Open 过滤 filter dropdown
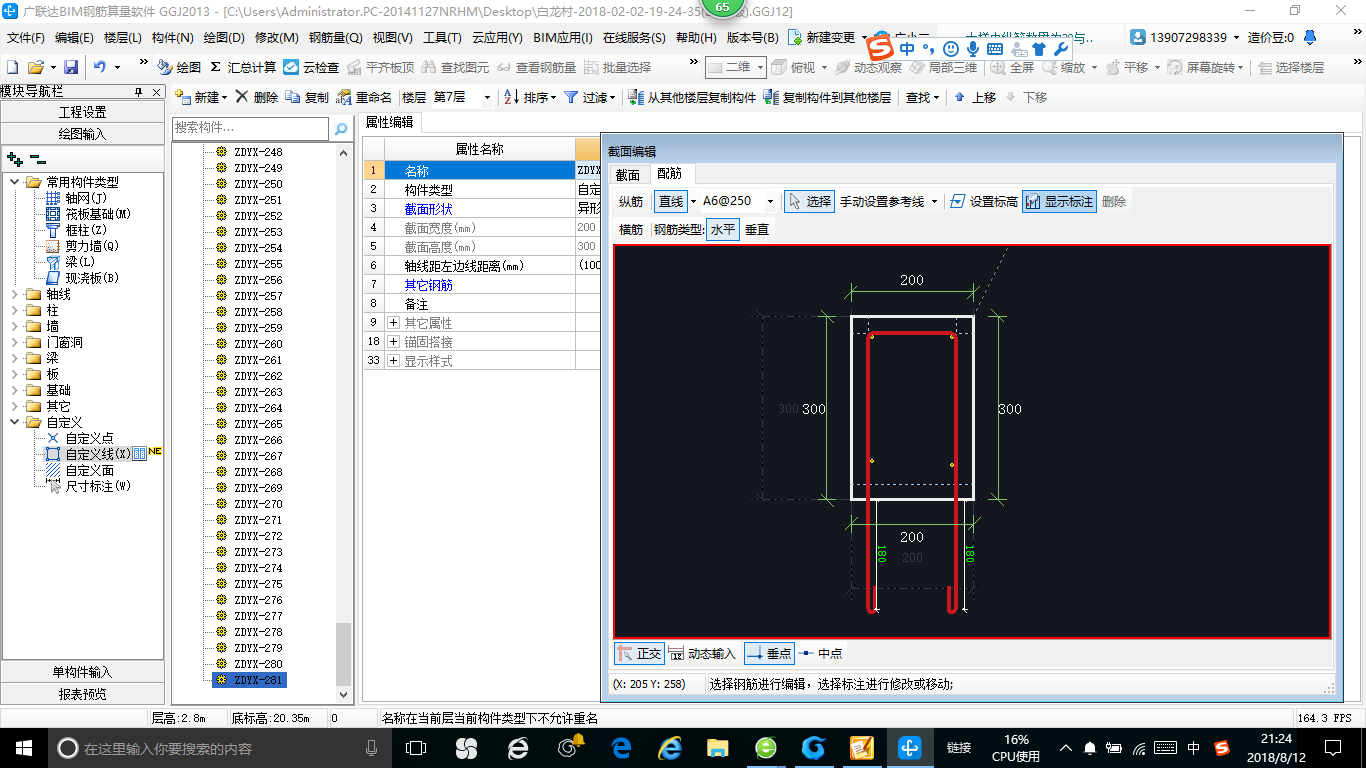The image size is (1366, 768). pyautogui.click(x=591, y=97)
